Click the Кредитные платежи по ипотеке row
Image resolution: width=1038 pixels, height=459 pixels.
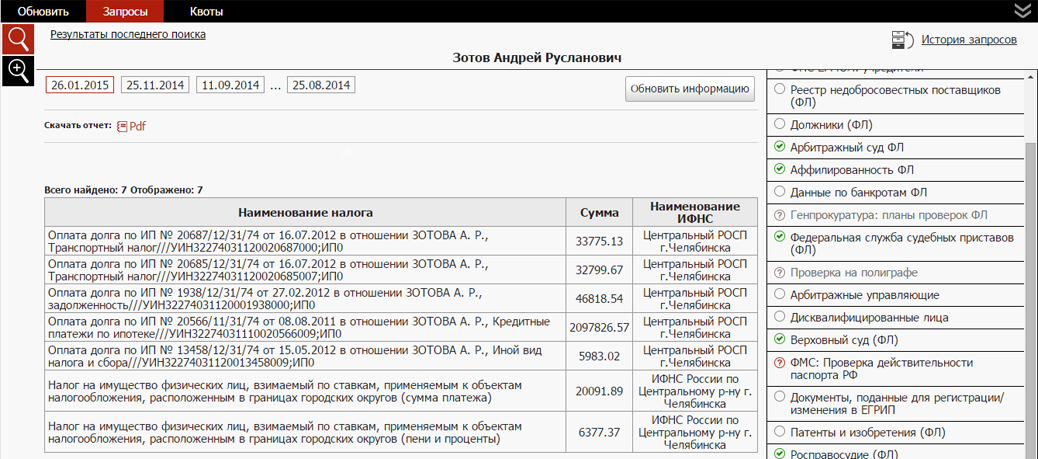point(401,327)
